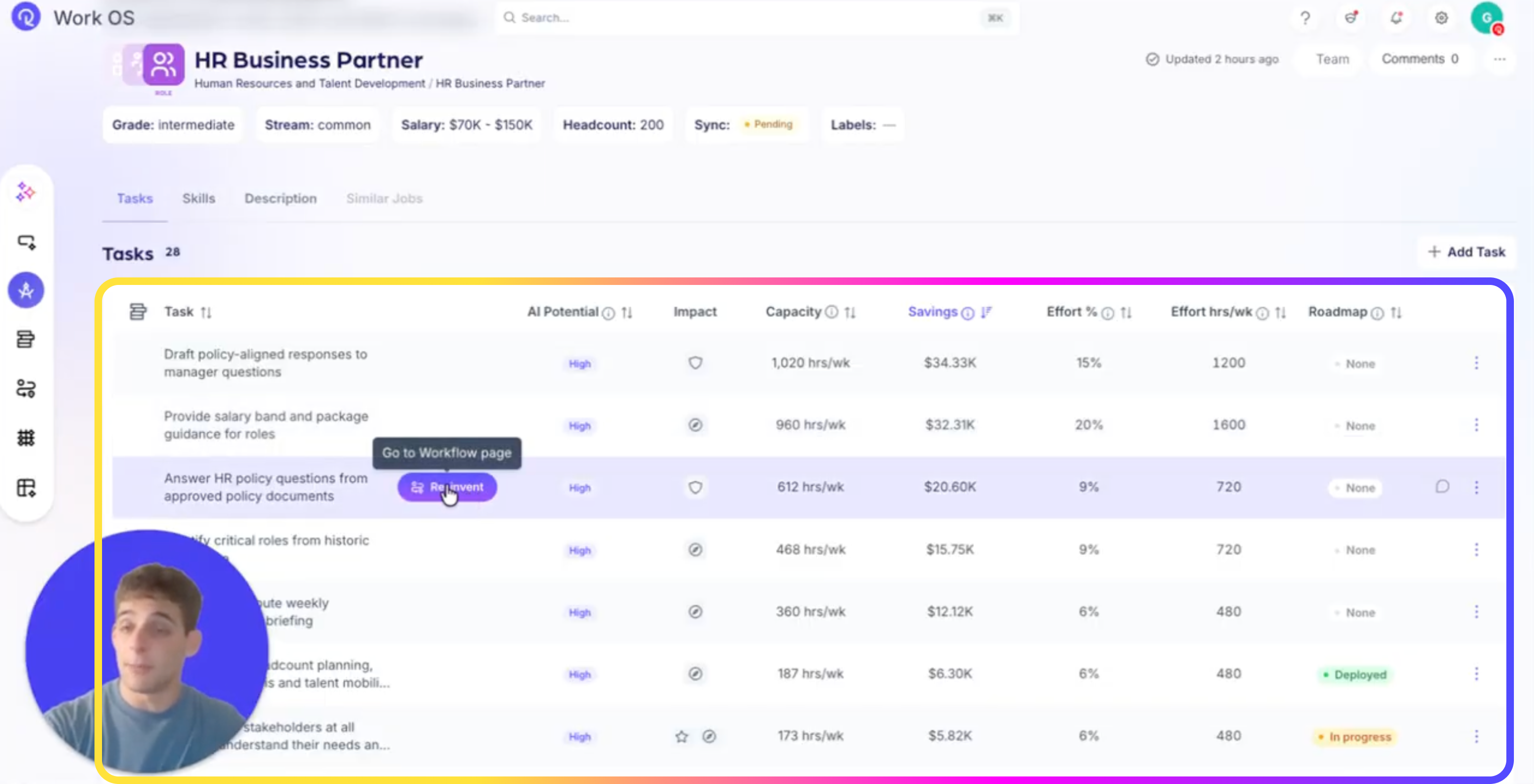Viewport: 1534px width, 784px height.
Task: Click the Capacity info icon
Action: click(831, 312)
